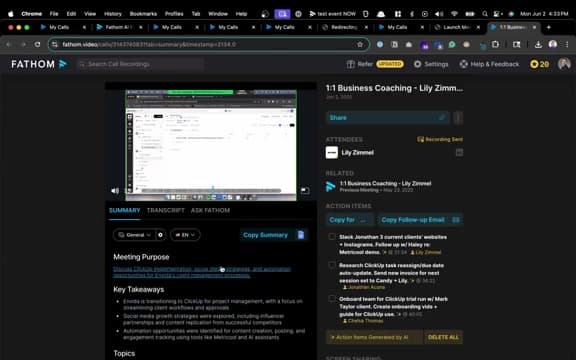Screen dimensions: 576x360
Task: Open Help & Feedback lifebuoy
Action: [x=464, y=64]
